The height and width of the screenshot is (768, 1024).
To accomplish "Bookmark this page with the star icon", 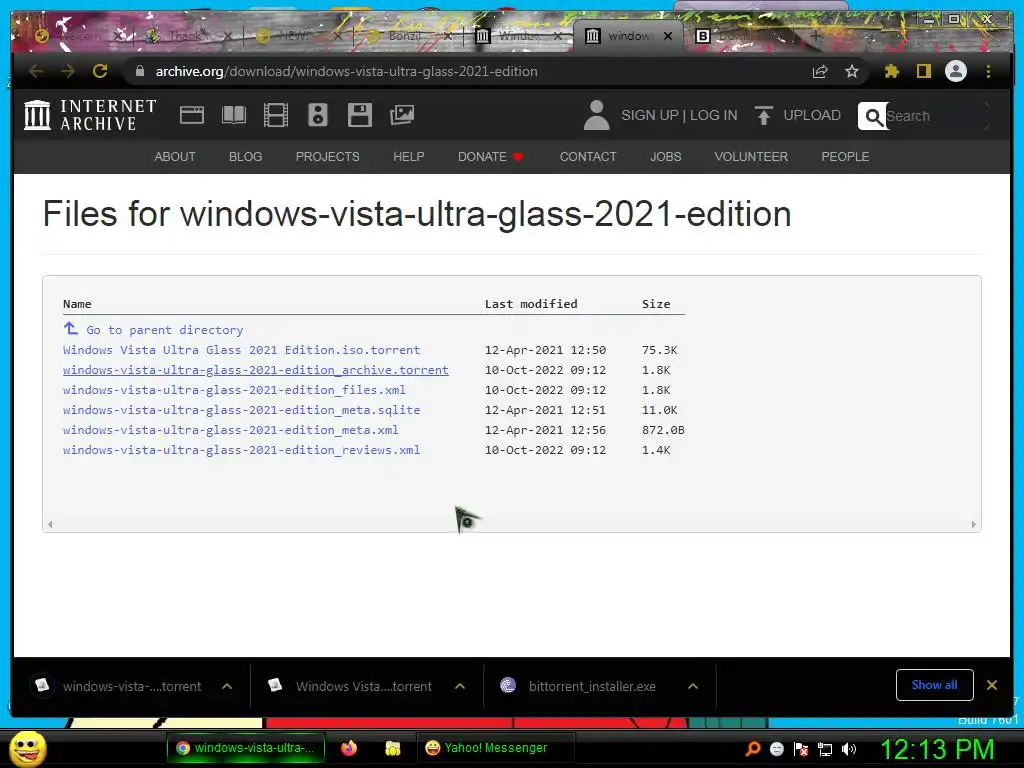I will tap(852, 71).
